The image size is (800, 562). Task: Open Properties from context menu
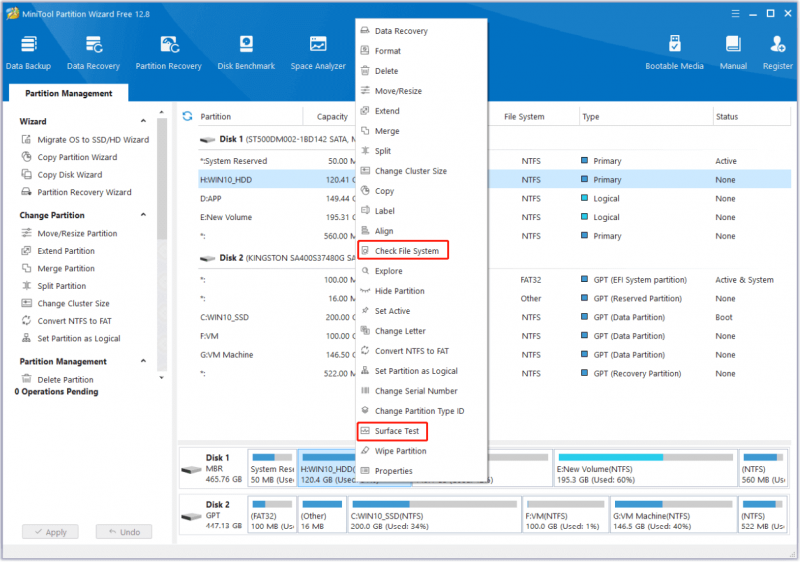click(x=421, y=471)
